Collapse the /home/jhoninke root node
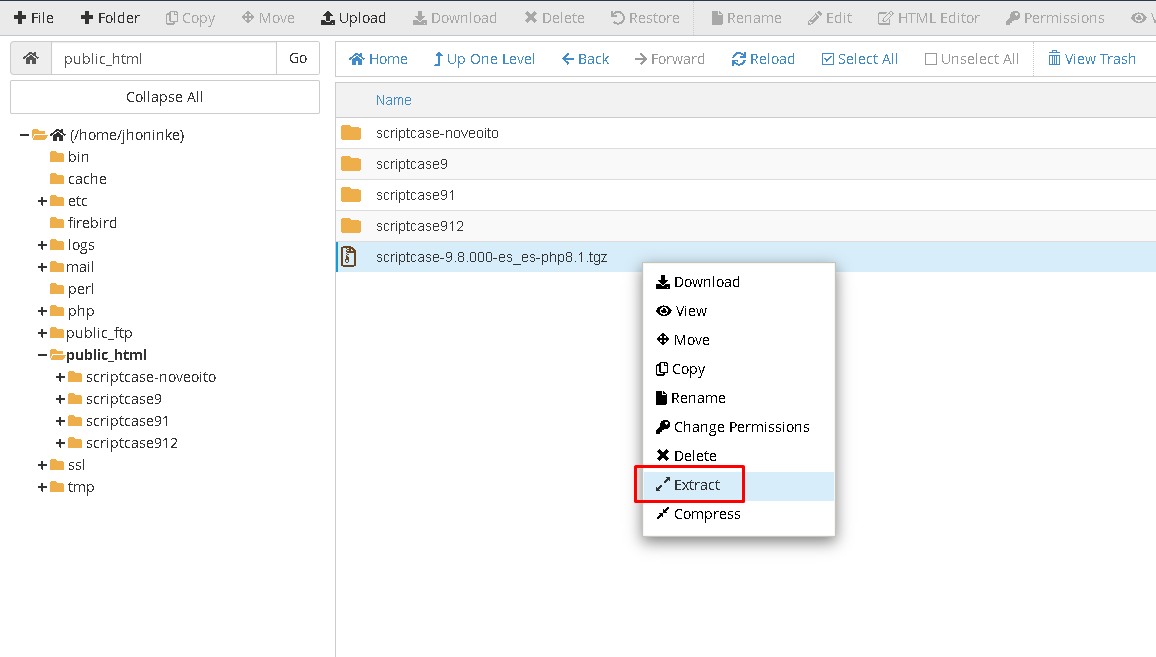 pyautogui.click(x=24, y=135)
